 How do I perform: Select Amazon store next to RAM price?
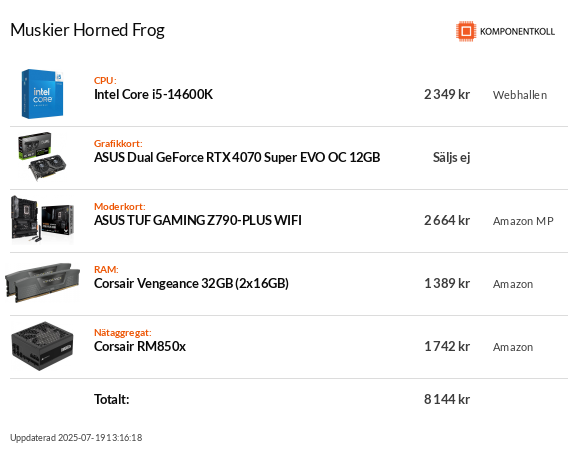click(x=513, y=284)
